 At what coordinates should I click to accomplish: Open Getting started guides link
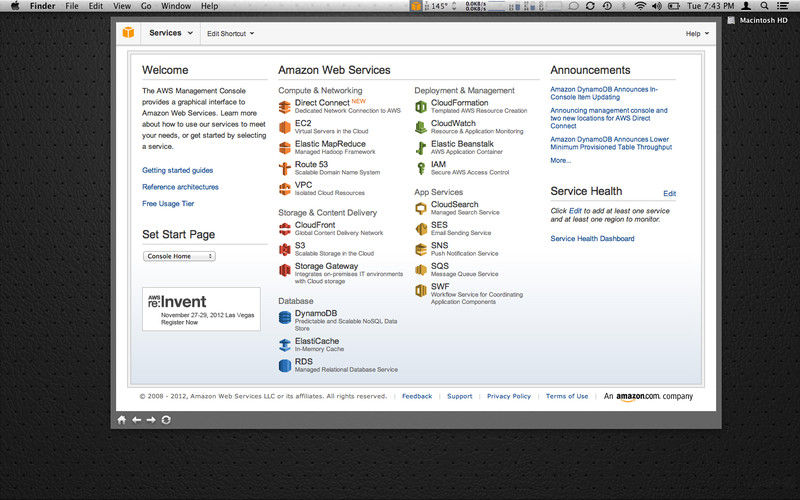pos(178,170)
